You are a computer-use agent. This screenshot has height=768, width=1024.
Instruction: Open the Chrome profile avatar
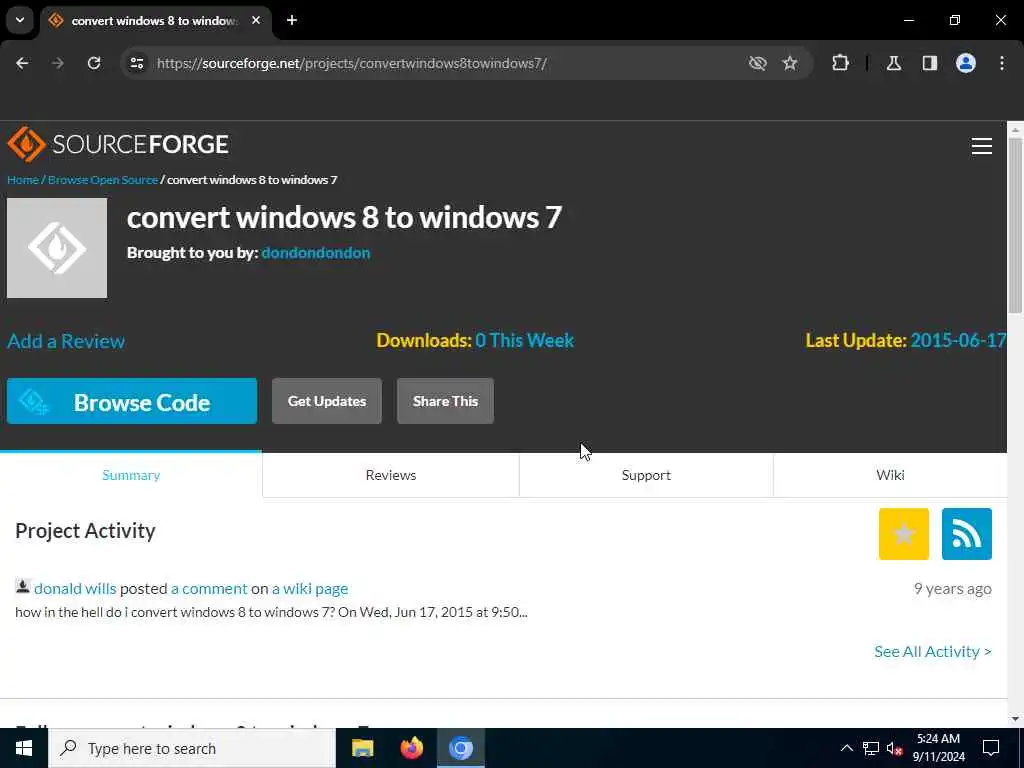coord(966,63)
